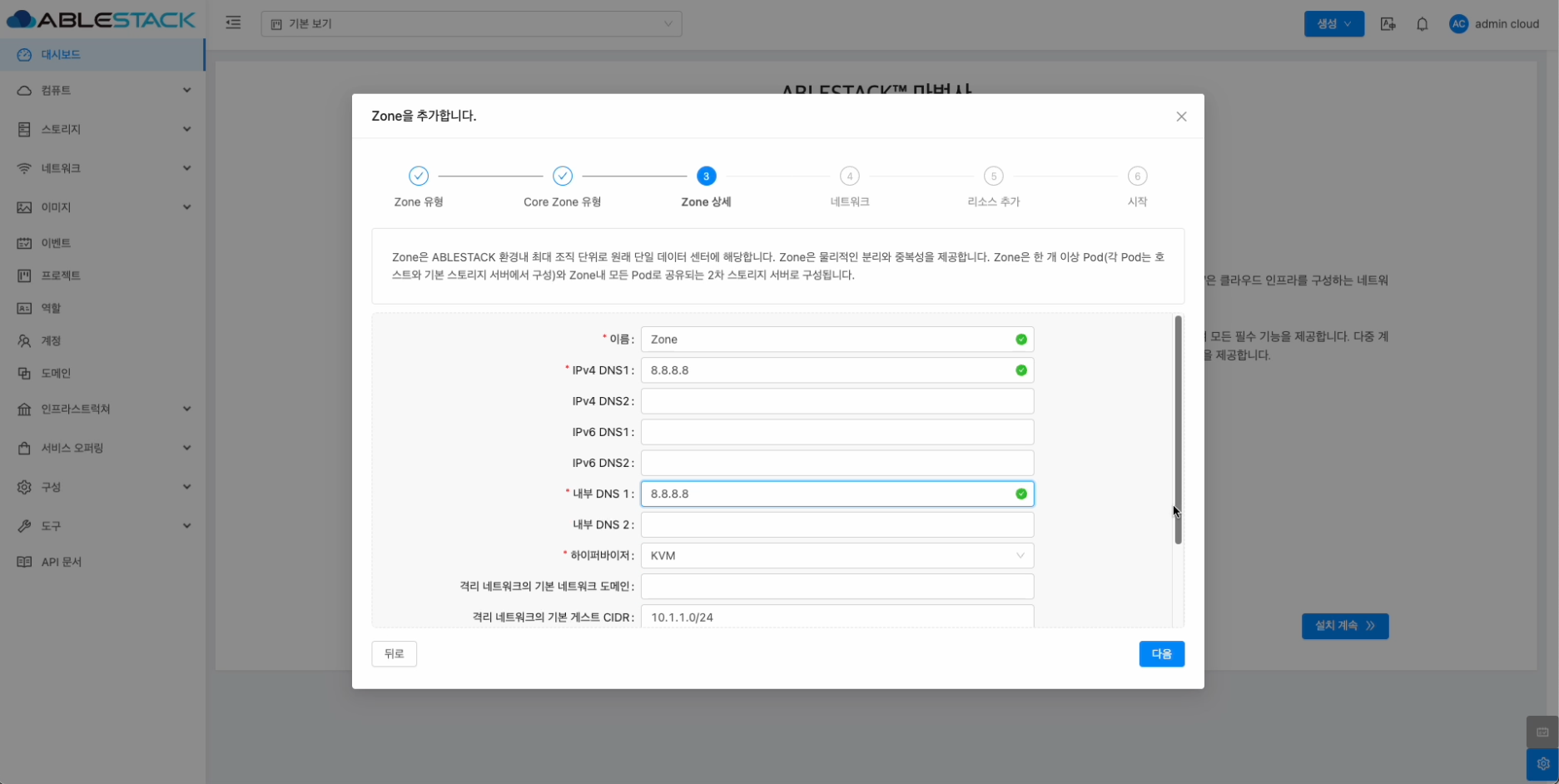The image size is (1559, 784).
Task: Toggle the sidebar collapse menu icon
Action: [x=233, y=23]
